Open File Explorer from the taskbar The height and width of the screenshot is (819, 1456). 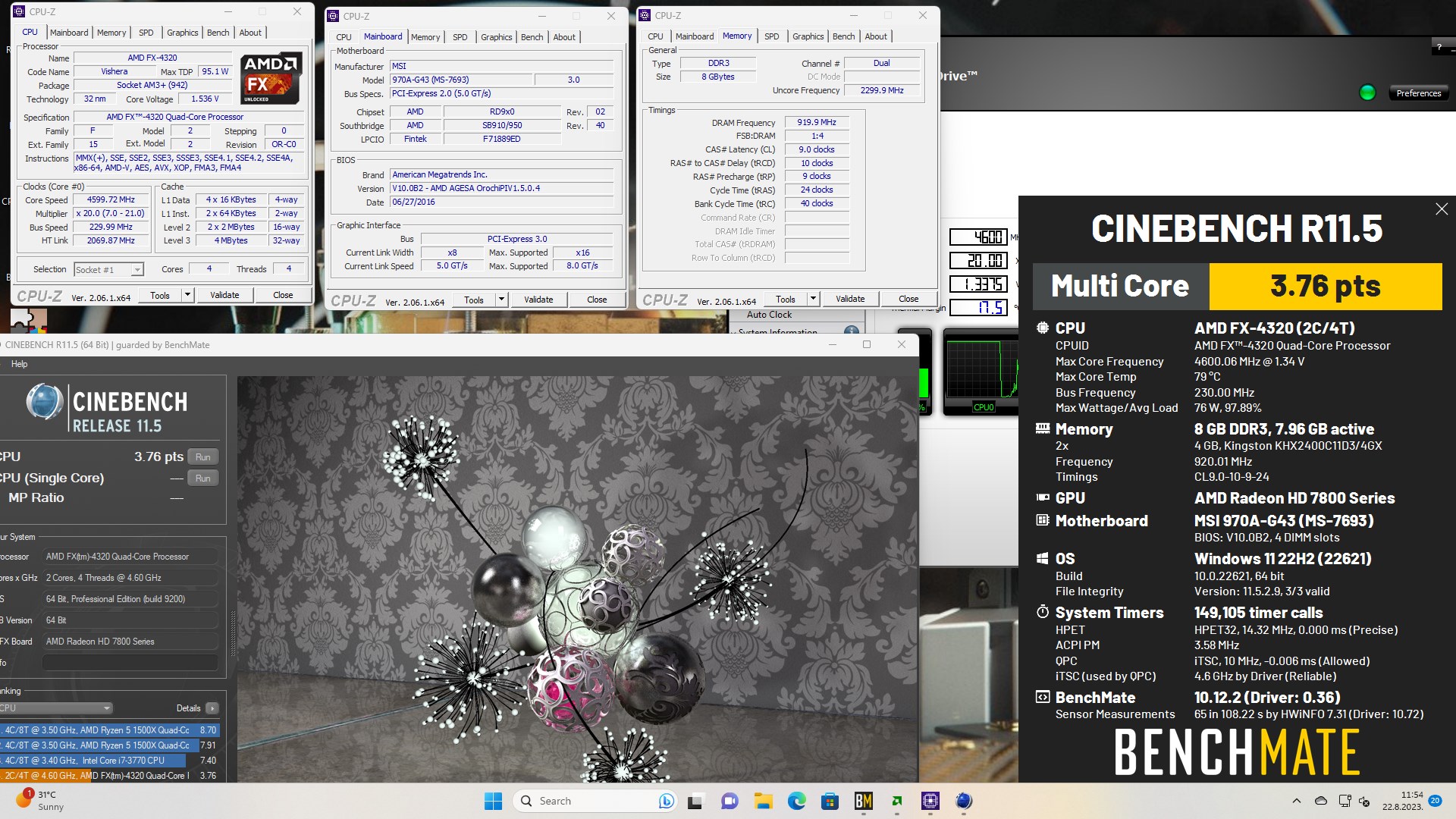click(x=763, y=801)
